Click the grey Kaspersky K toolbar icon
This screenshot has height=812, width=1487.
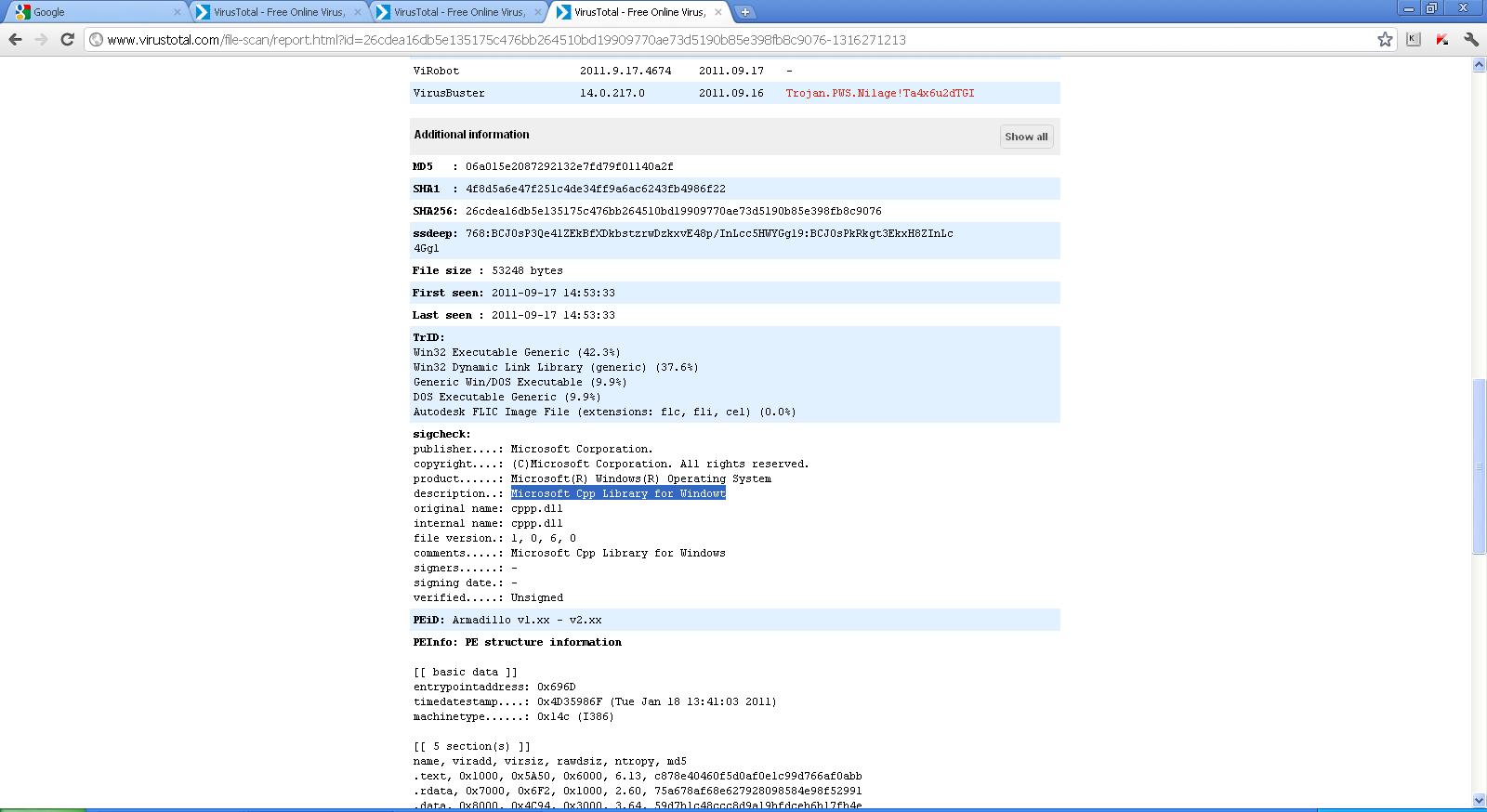point(1414,39)
